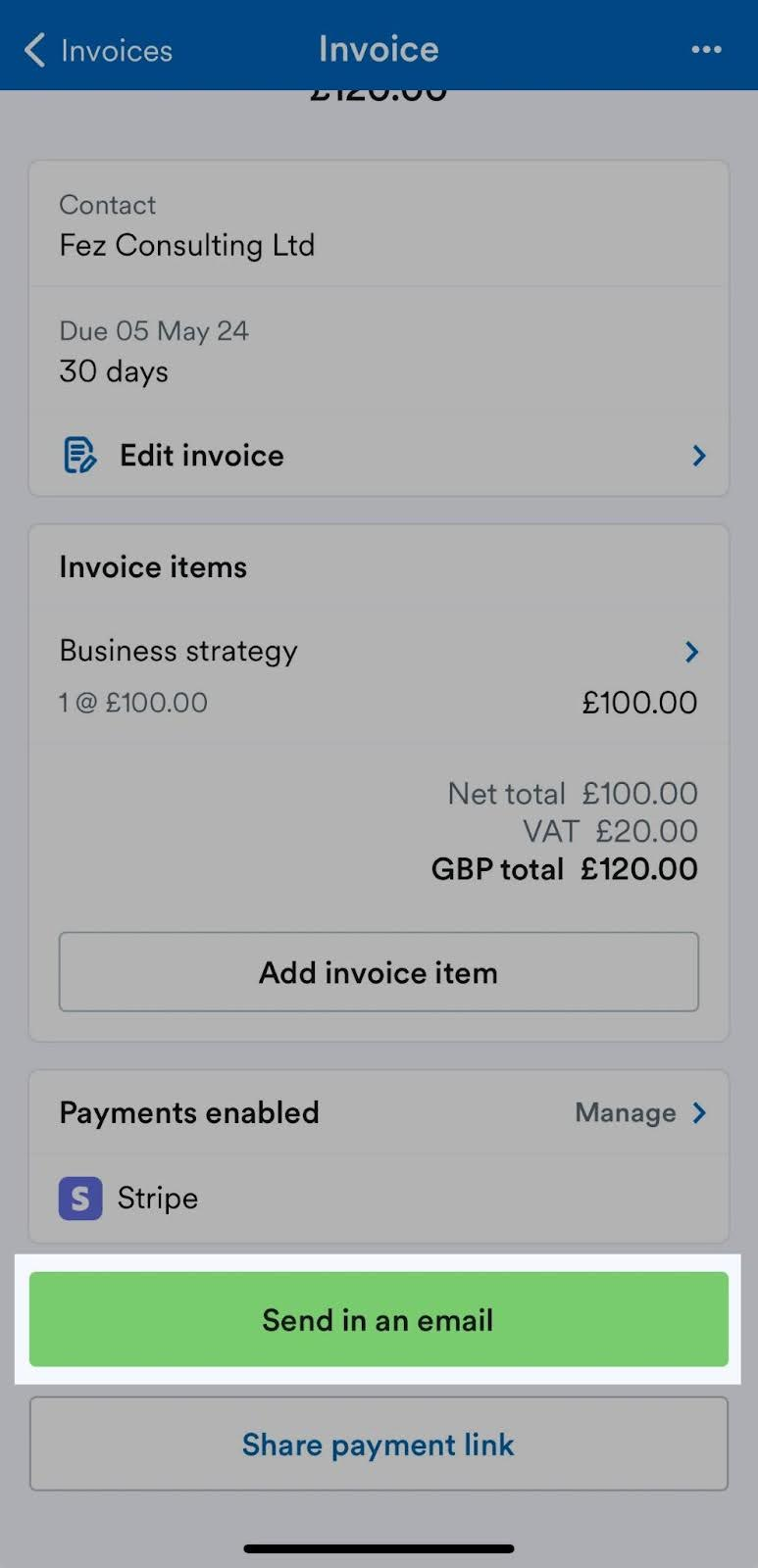Viewport: 758px width, 1568px height.
Task: Open Manage for enabled payments
Action: click(624, 1112)
